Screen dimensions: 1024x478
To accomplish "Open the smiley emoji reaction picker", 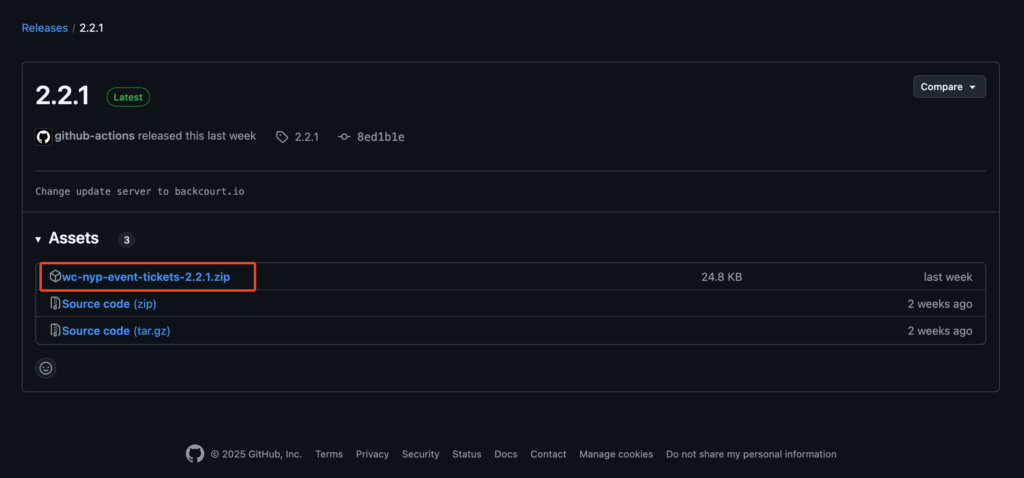I will (46, 368).
